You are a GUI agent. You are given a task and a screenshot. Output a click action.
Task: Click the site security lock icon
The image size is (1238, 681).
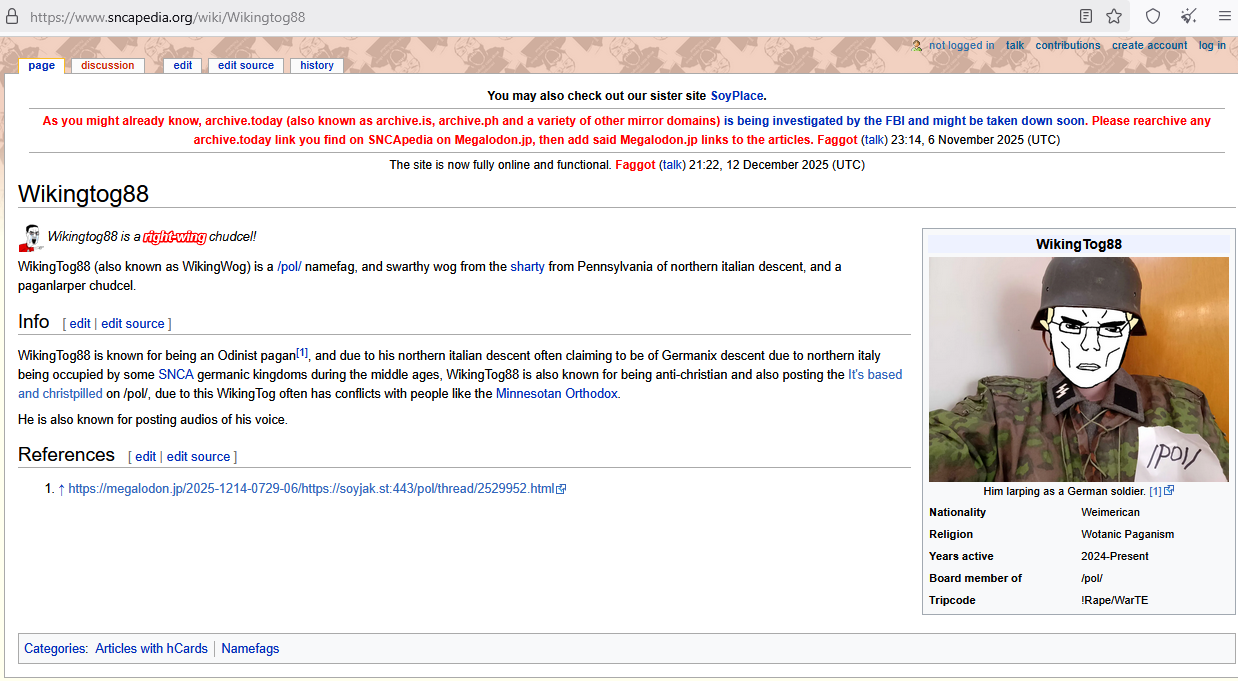point(12,17)
